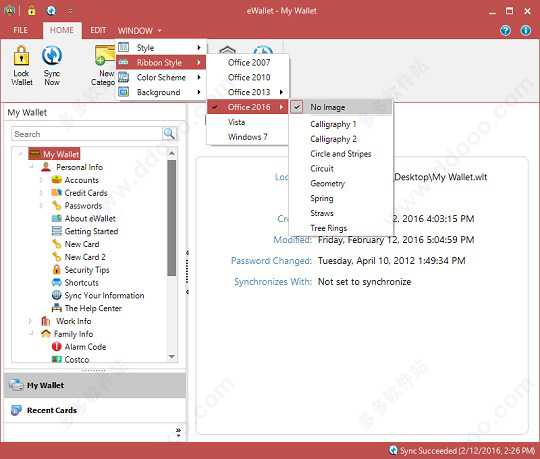The width and height of the screenshot is (540, 459).
Task: Click the Shortcuts car icon
Action: click(56, 282)
